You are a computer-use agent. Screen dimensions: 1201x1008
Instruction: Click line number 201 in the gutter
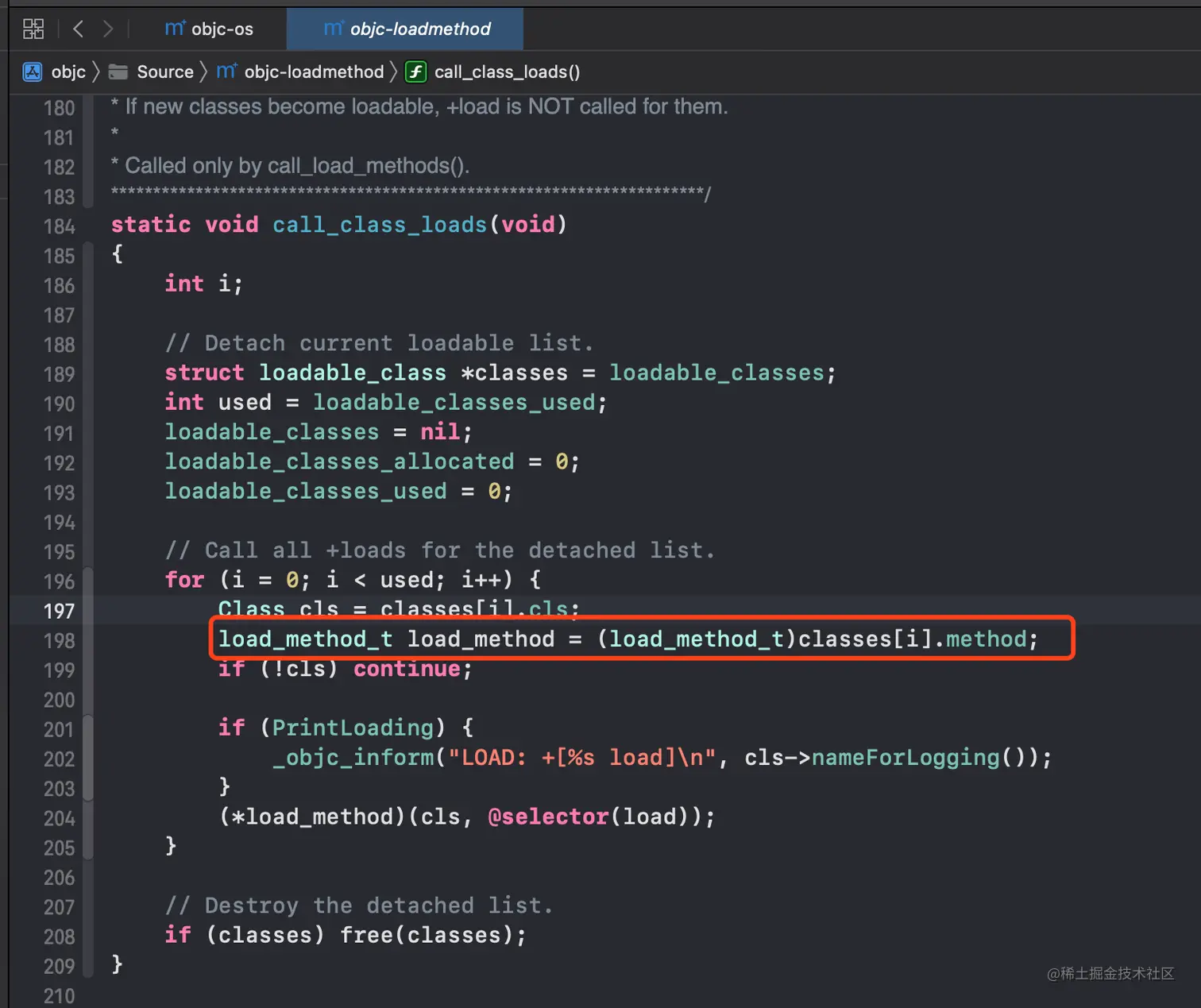tap(59, 730)
